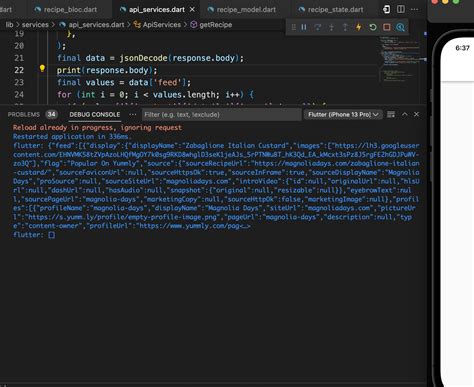Image resolution: width=474 pixels, height=387 pixels.
Task: Maximize the panel with the up chevron
Action: point(405,114)
